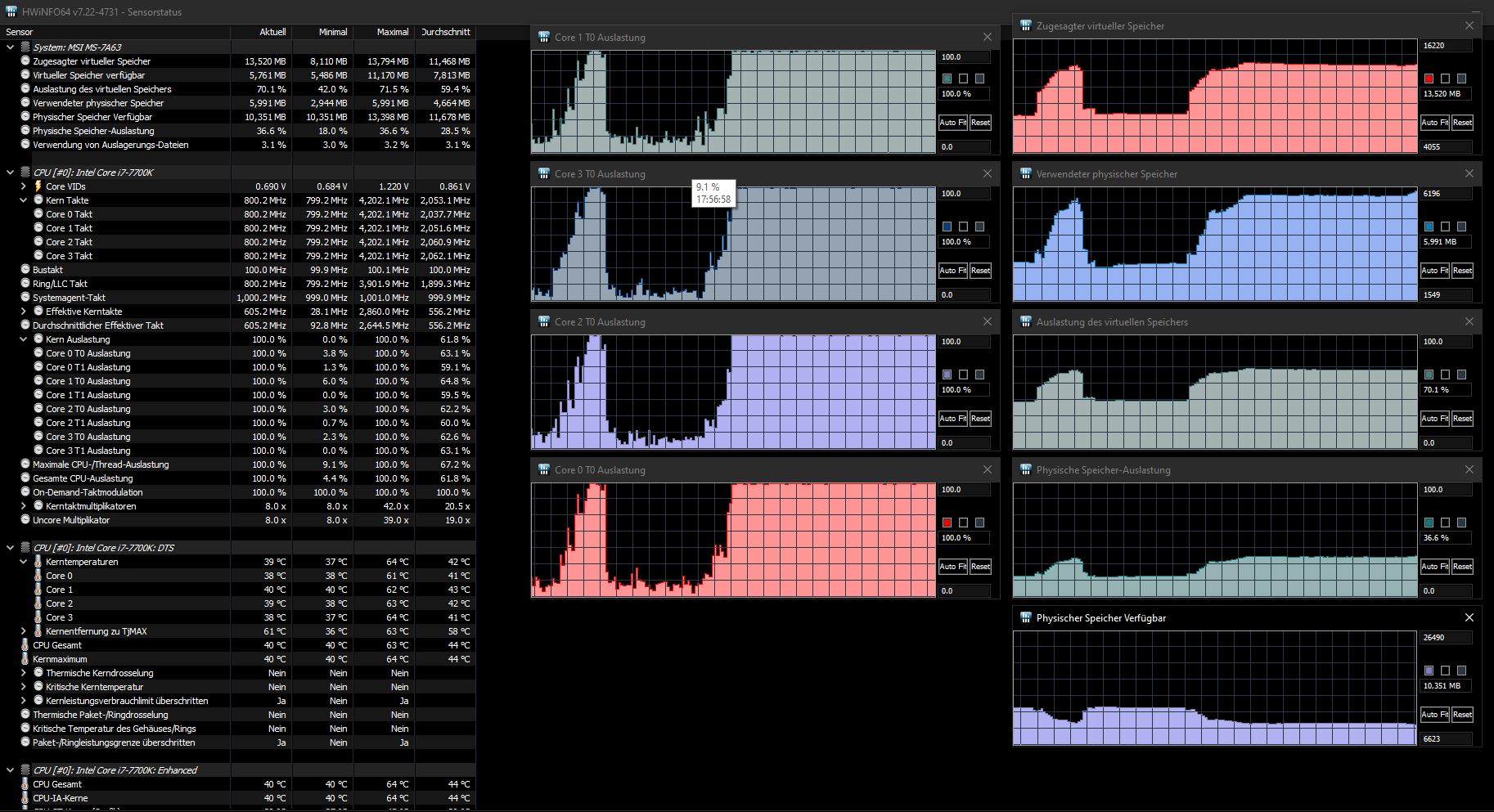Click the chip icon beside the CPU DTS group header
The height and width of the screenshot is (812, 1494).
(25, 548)
